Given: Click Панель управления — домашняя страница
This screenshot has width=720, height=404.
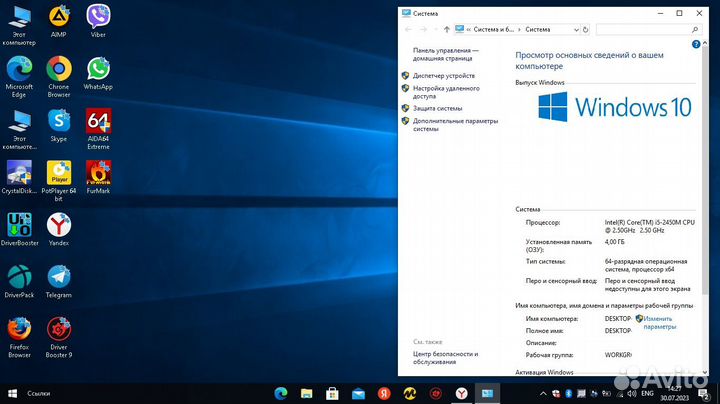Looking at the screenshot, I should pos(445,54).
